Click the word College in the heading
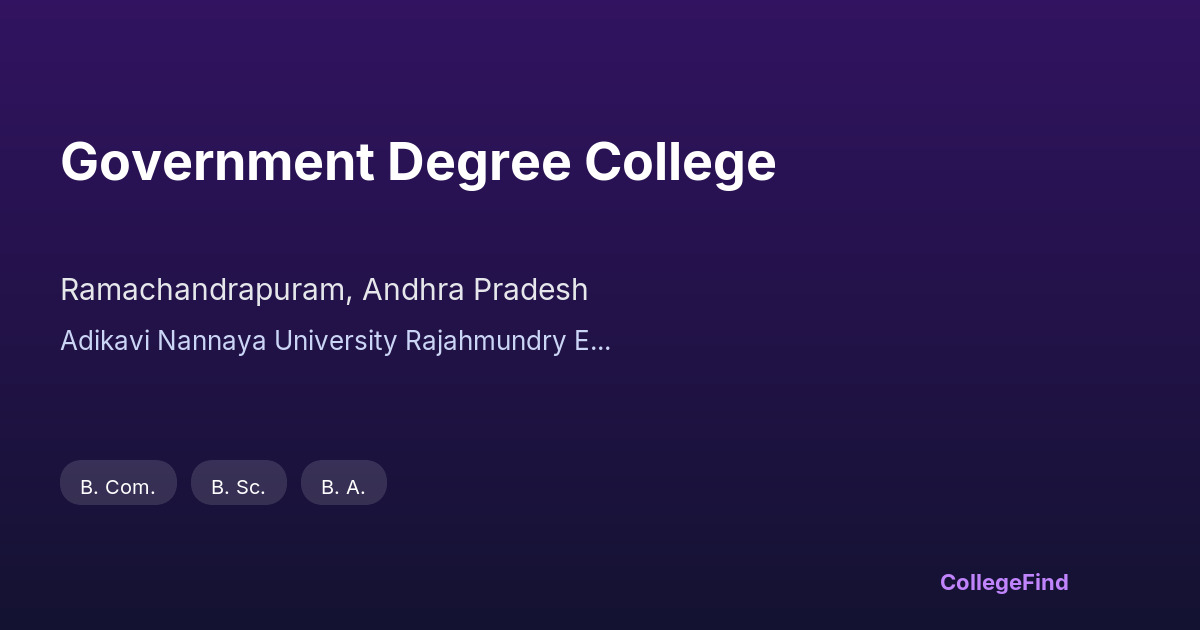 (x=680, y=162)
